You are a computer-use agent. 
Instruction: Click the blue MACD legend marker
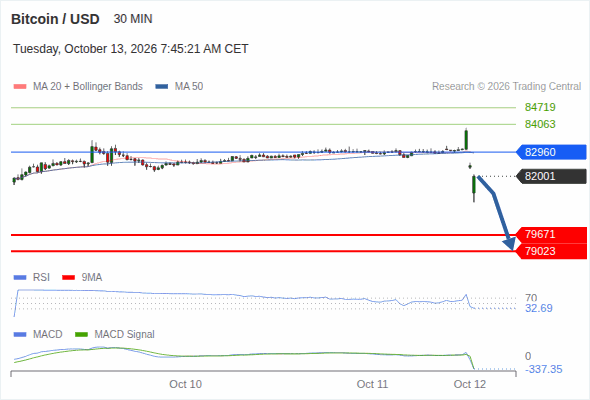click(20, 335)
